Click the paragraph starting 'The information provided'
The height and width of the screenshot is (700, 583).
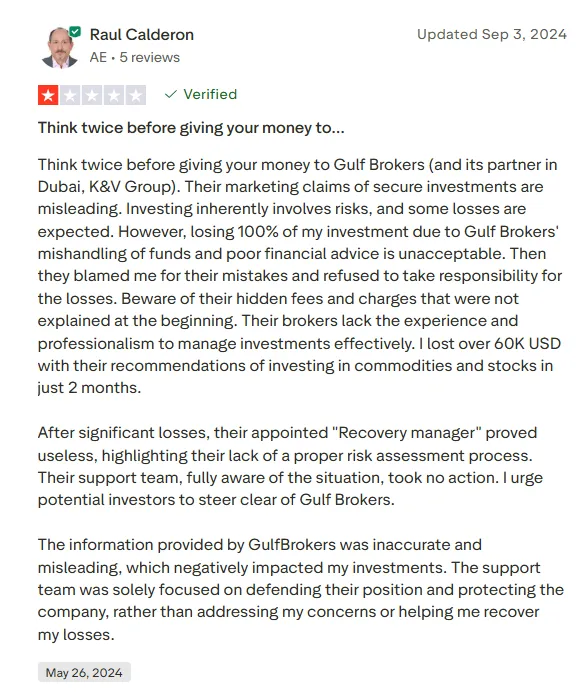[x=301, y=589]
